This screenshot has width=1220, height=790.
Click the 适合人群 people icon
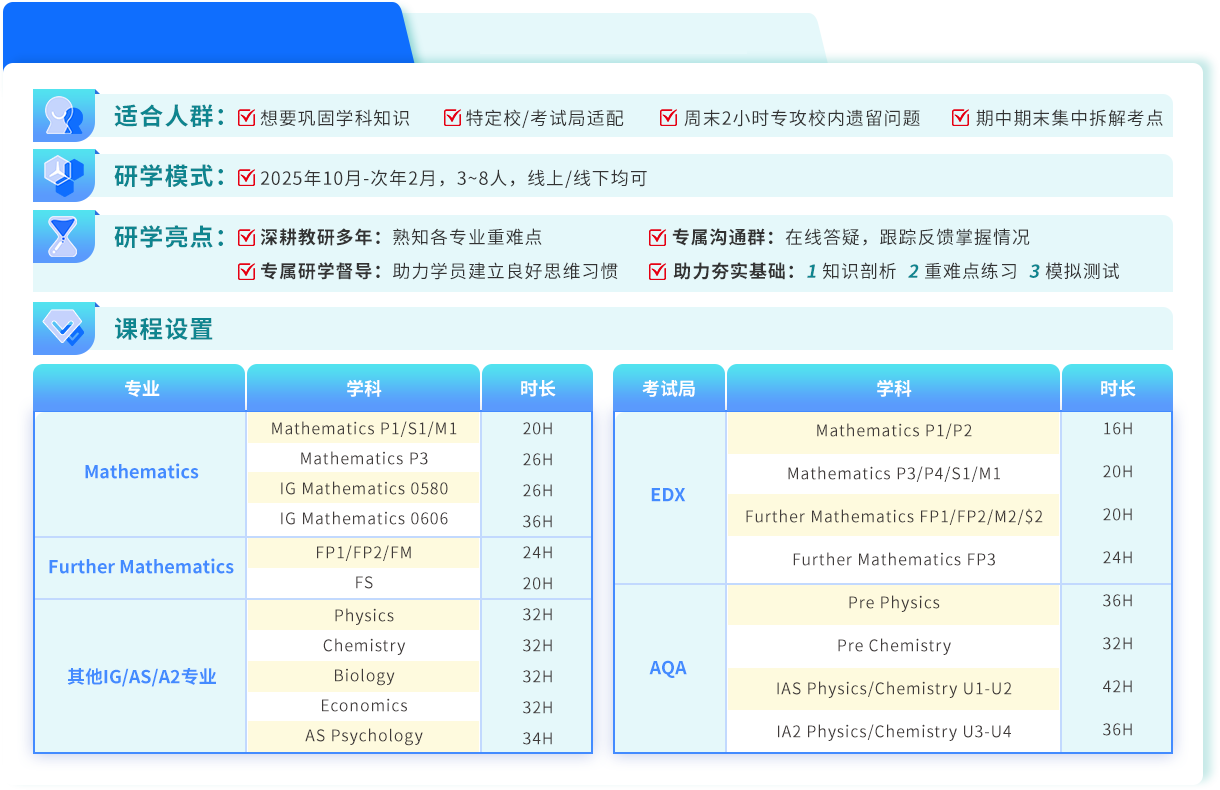click(64, 116)
